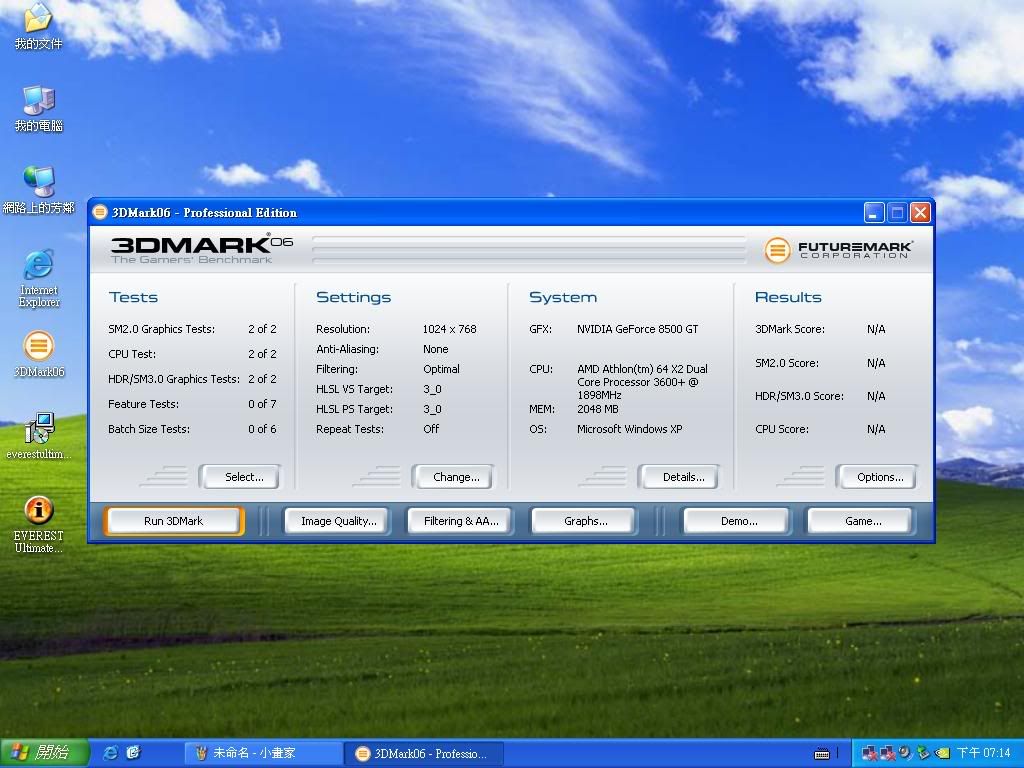The width and height of the screenshot is (1024, 768).
Task: Click the SM2.0 Score label
Action: tap(787, 363)
